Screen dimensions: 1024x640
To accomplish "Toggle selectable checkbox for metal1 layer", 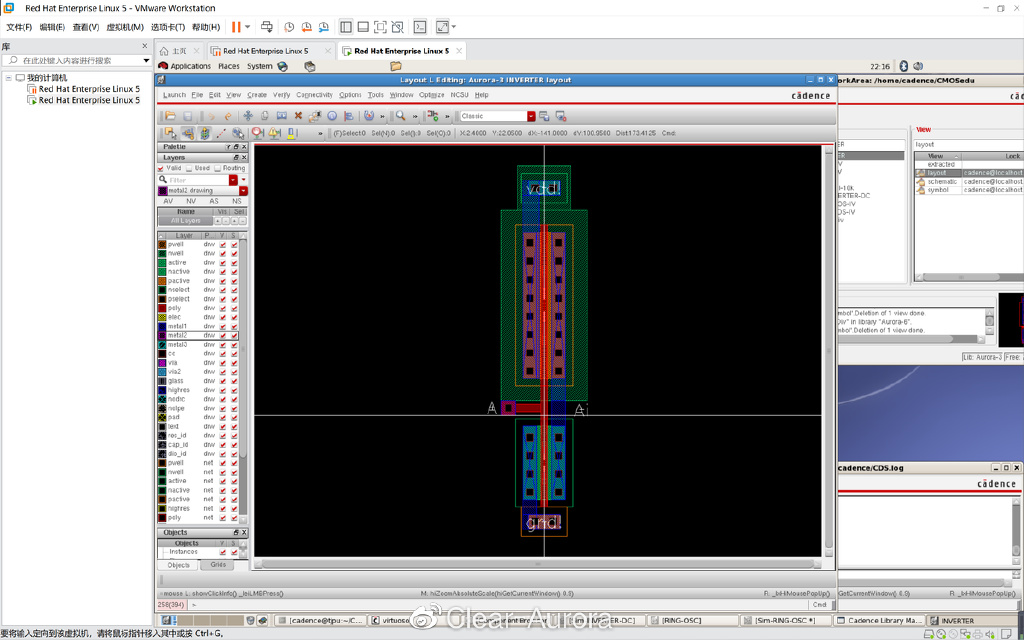I will 235,326.
